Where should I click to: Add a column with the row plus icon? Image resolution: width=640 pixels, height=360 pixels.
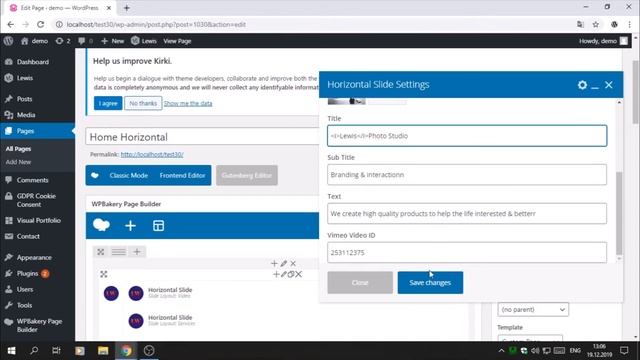137,252
